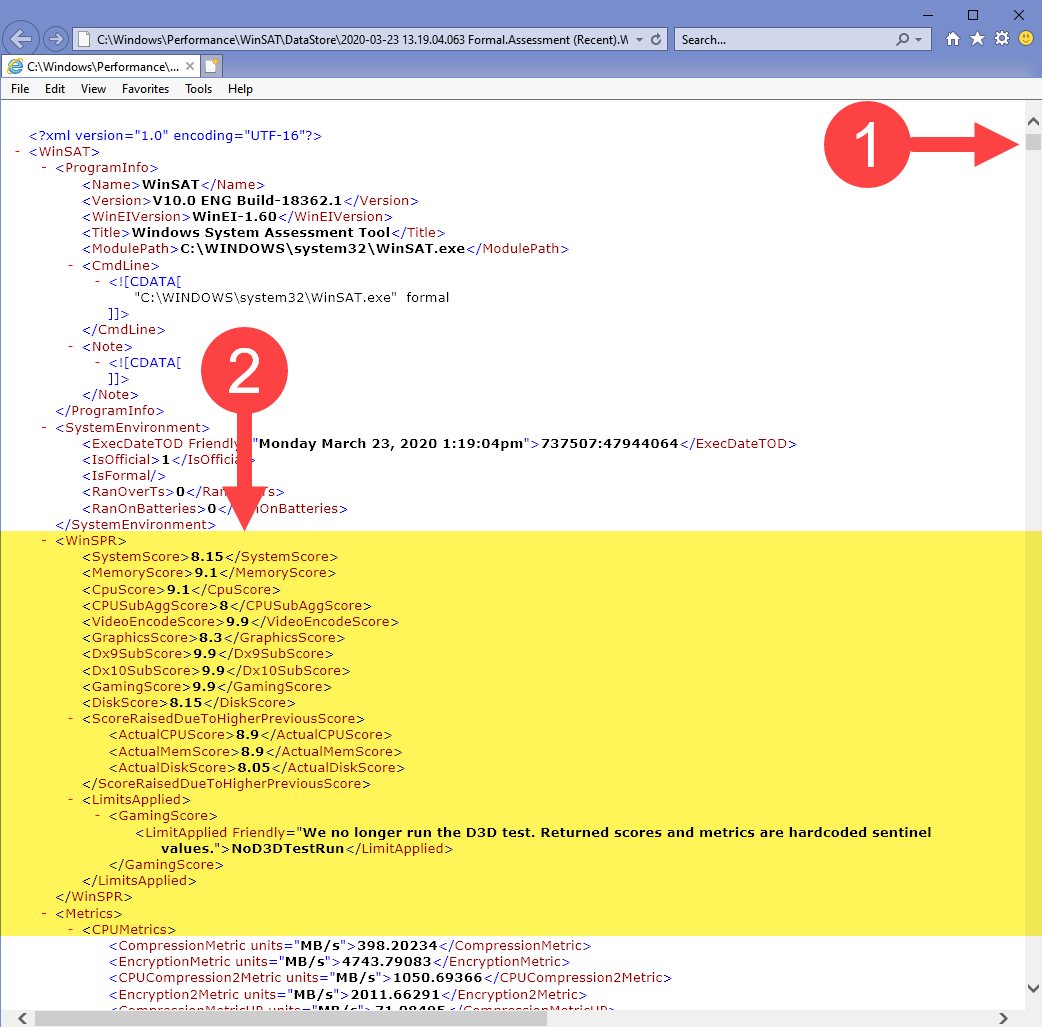
Task: Click the ExecDateTOD value 737507:47944064
Action: pyautogui.click(x=609, y=443)
